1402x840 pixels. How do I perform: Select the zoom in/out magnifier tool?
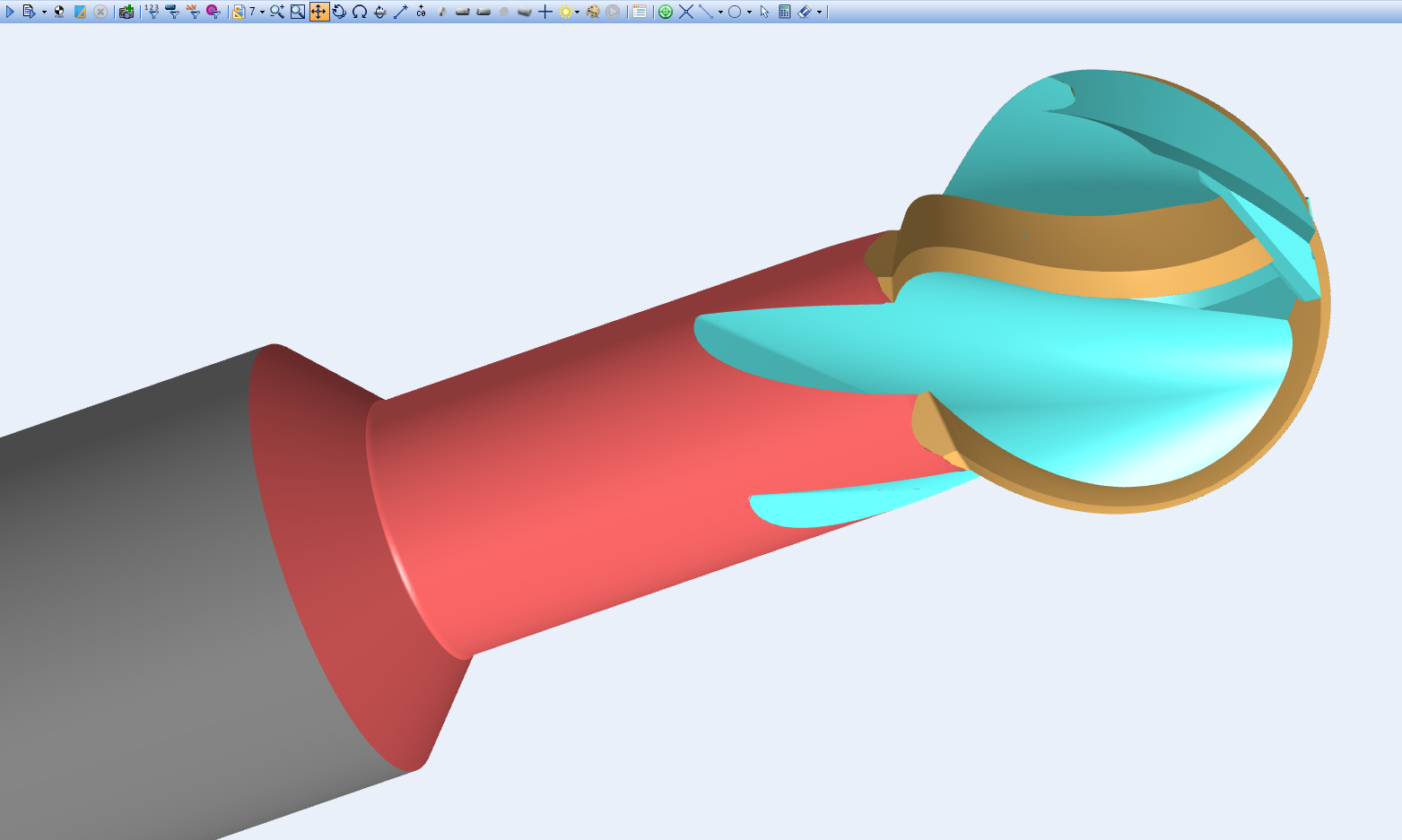[x=277, y=12]
